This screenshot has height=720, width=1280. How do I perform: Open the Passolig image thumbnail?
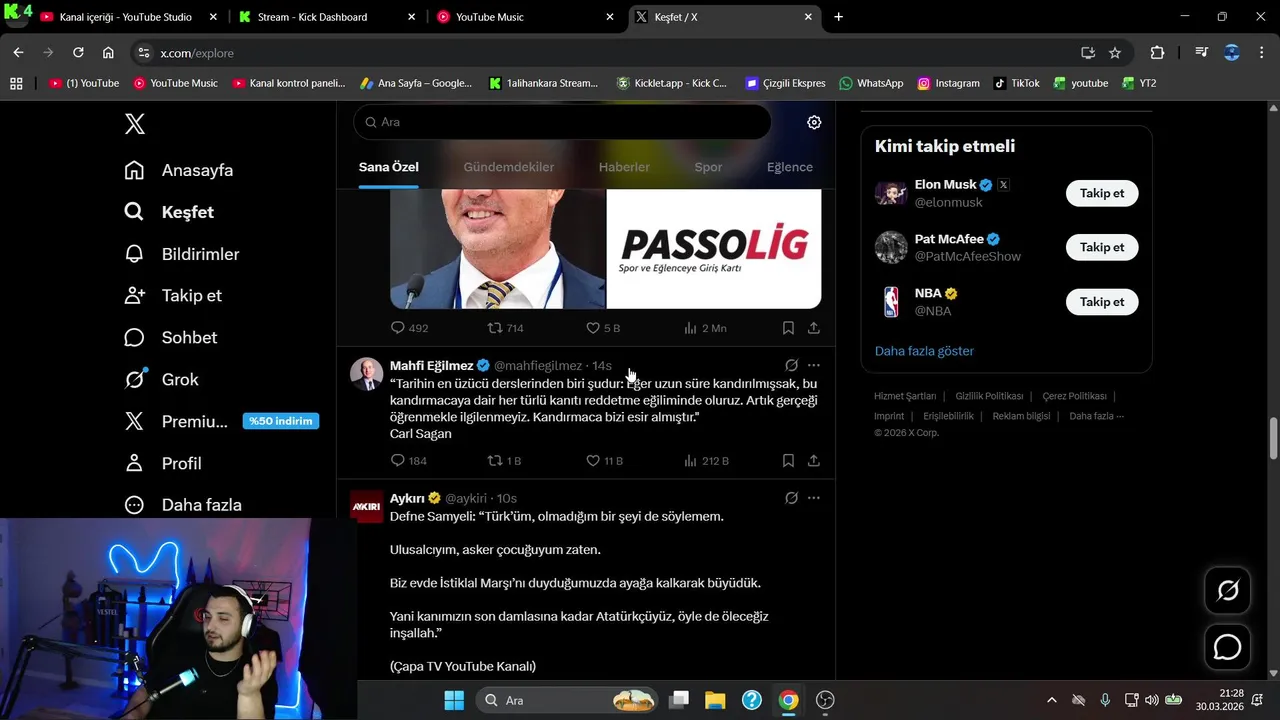714,249
